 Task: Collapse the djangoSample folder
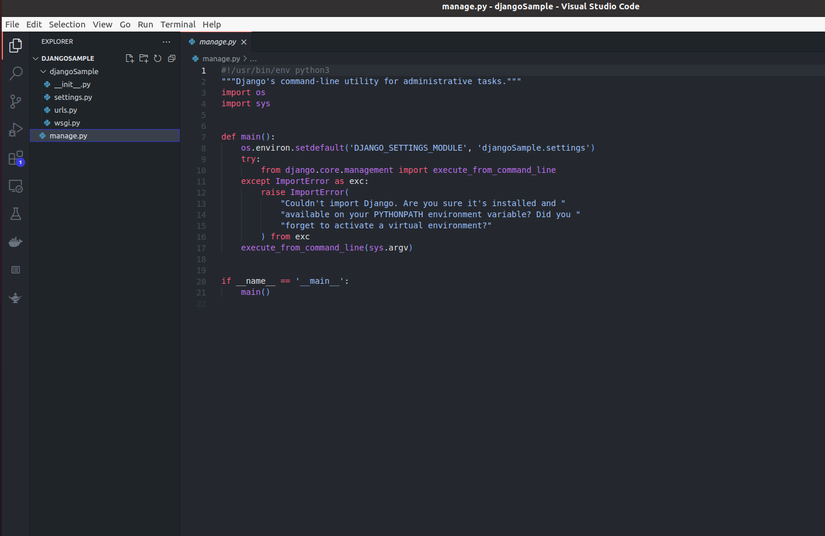[43, 72]
